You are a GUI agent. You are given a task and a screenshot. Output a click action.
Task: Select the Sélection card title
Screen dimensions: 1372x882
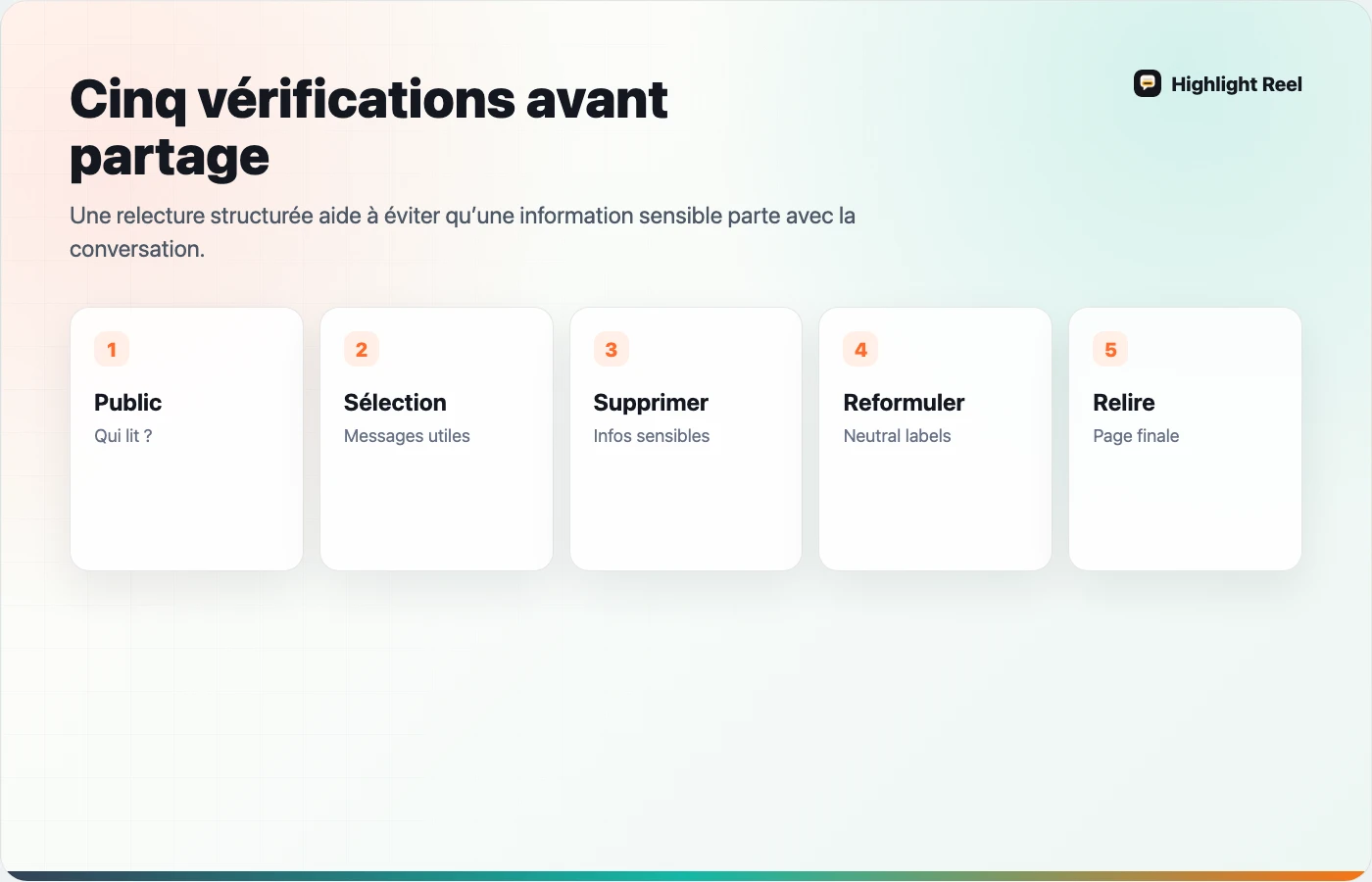(x=395, y=403)
